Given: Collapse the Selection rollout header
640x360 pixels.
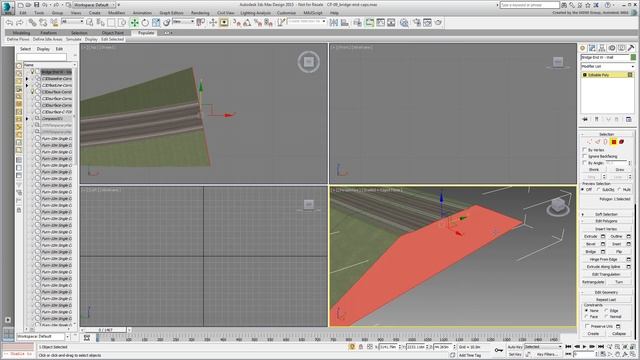Looking at the screenshot, I should (x=606, y=134).
